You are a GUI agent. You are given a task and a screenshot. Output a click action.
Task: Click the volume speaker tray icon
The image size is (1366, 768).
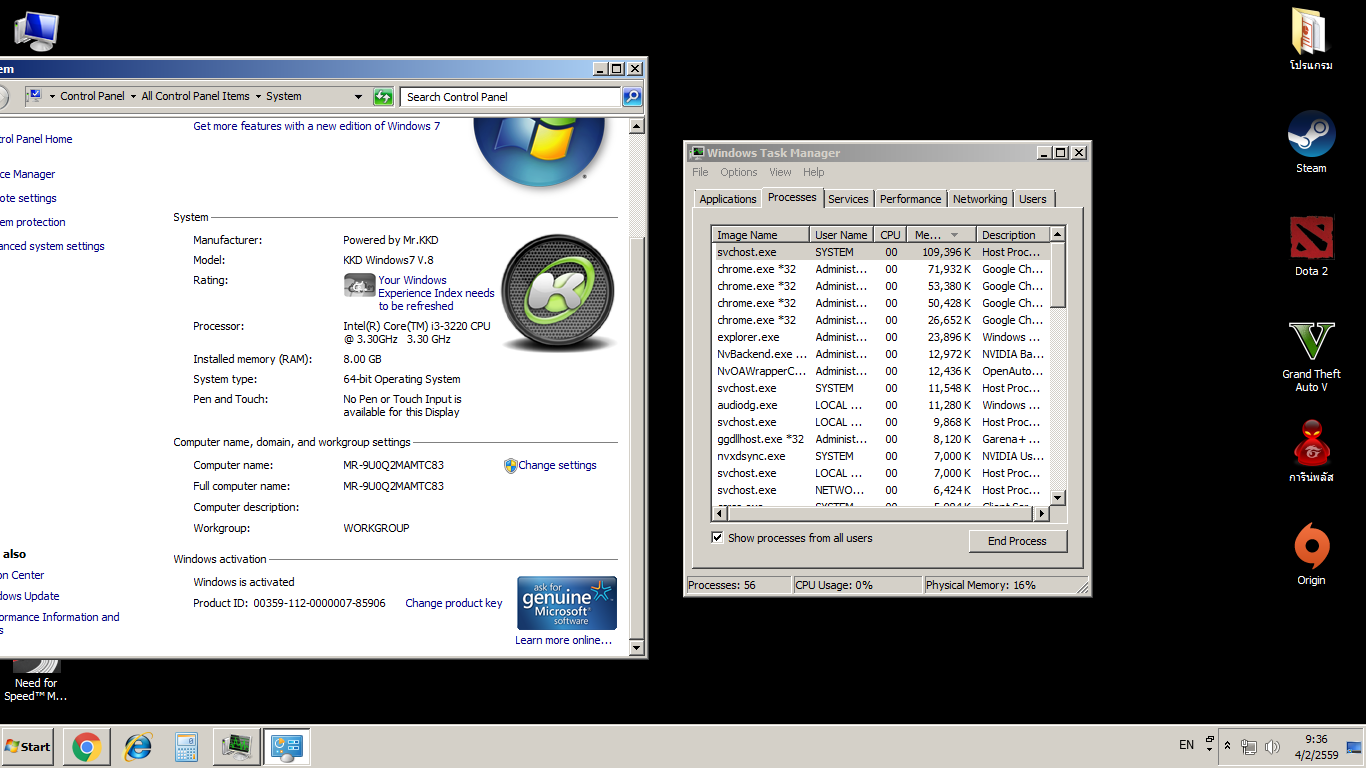click(1272, 747)
